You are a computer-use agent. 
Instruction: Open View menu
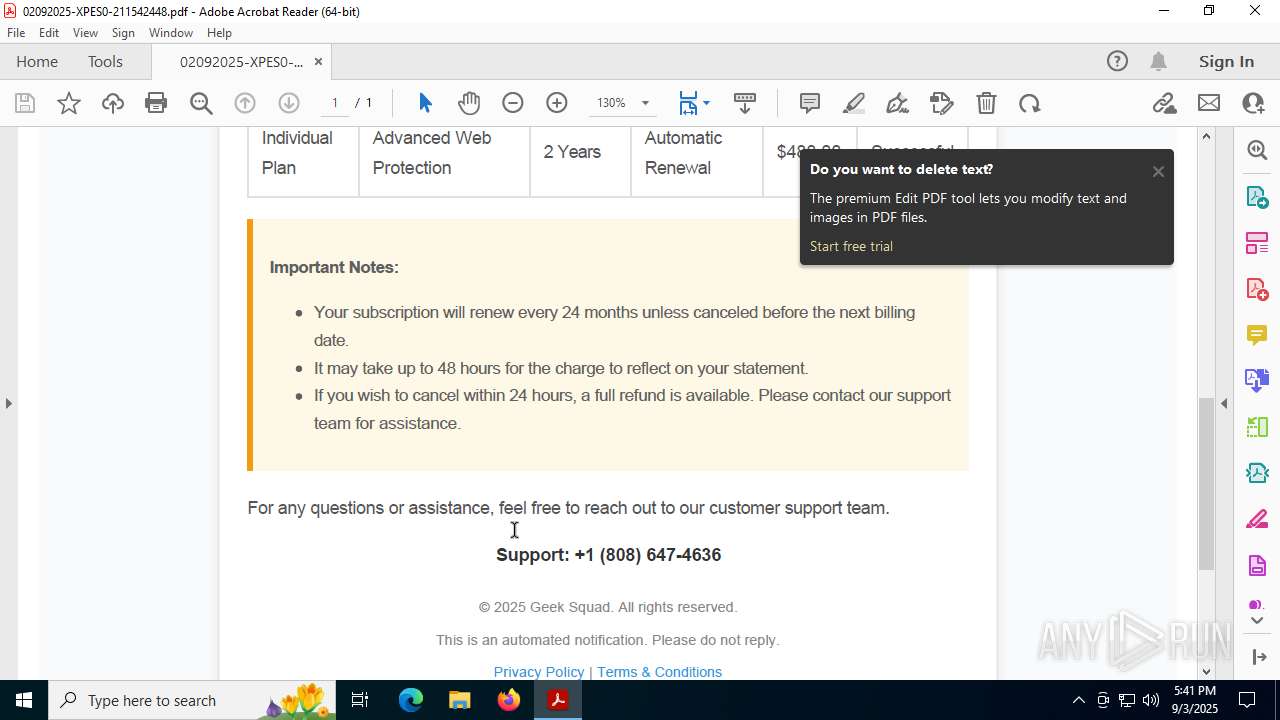86,33
